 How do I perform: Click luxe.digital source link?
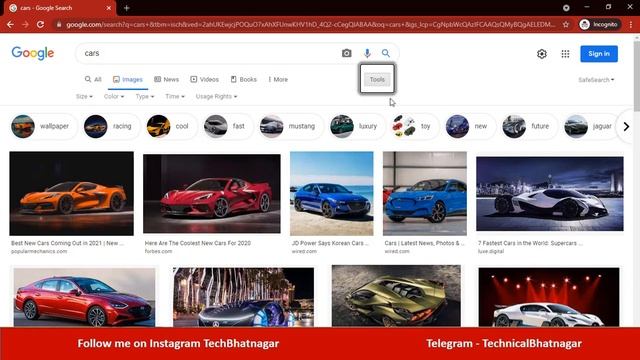pos(491,251)
